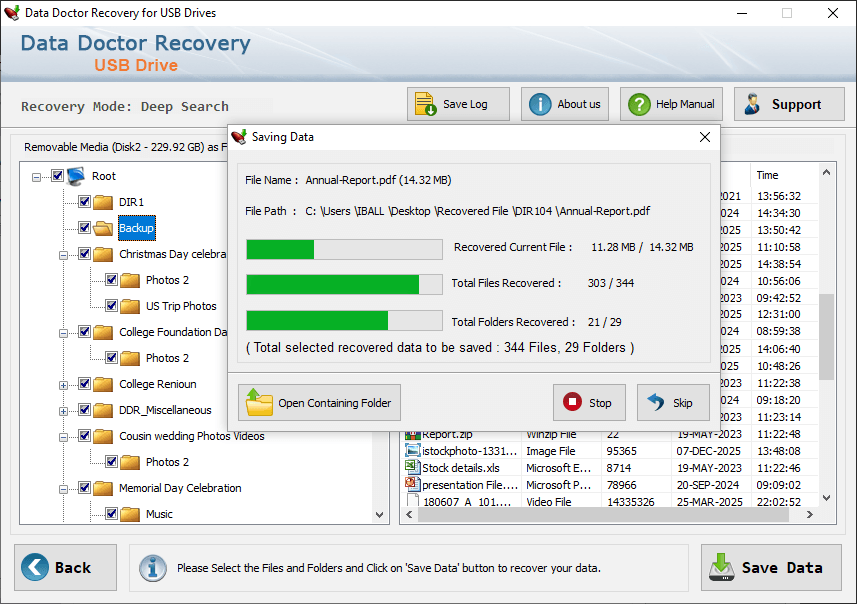Click the Help Manual question mark icon

tap(639, 104)
